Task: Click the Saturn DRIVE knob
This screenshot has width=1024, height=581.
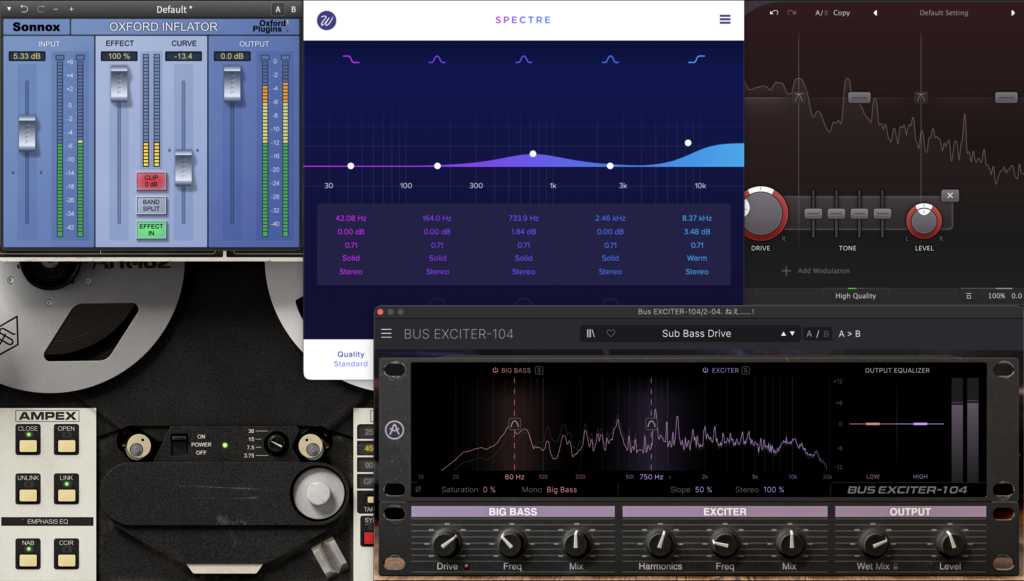Action: pyautogui.click(x=761, y=213)
